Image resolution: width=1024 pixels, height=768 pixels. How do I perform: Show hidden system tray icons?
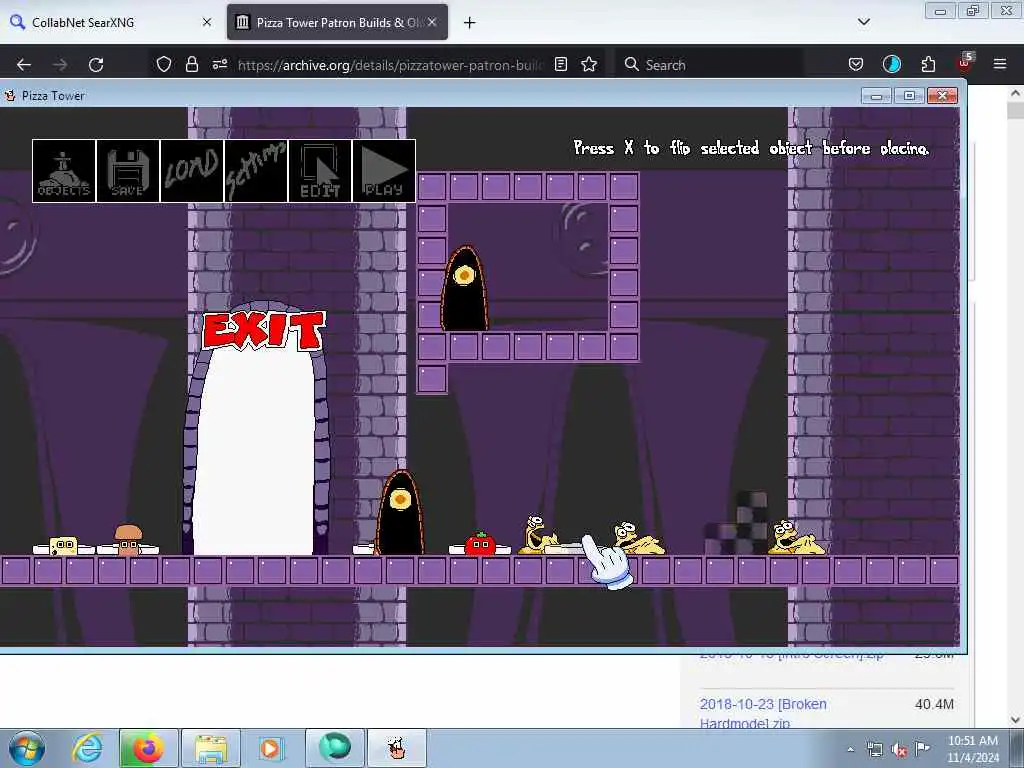[x=850, y=749]
